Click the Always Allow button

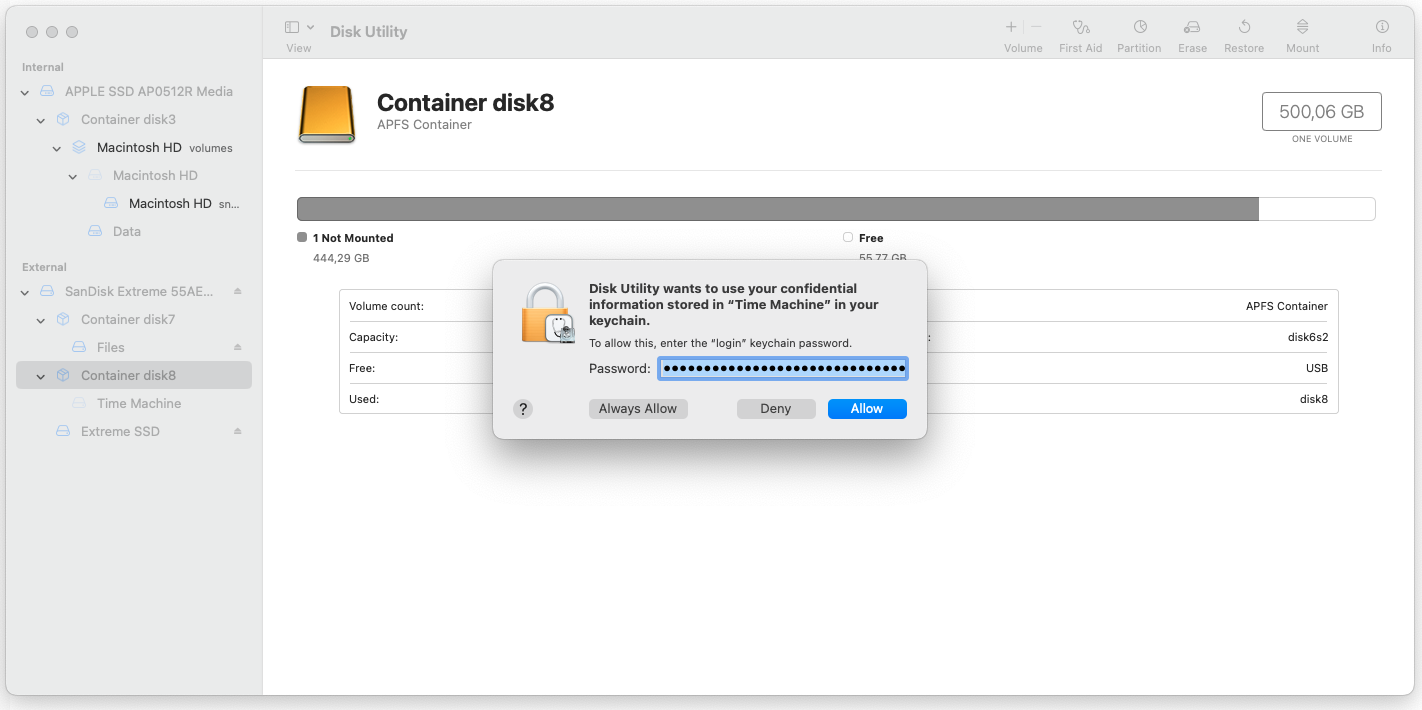[638, 409]
